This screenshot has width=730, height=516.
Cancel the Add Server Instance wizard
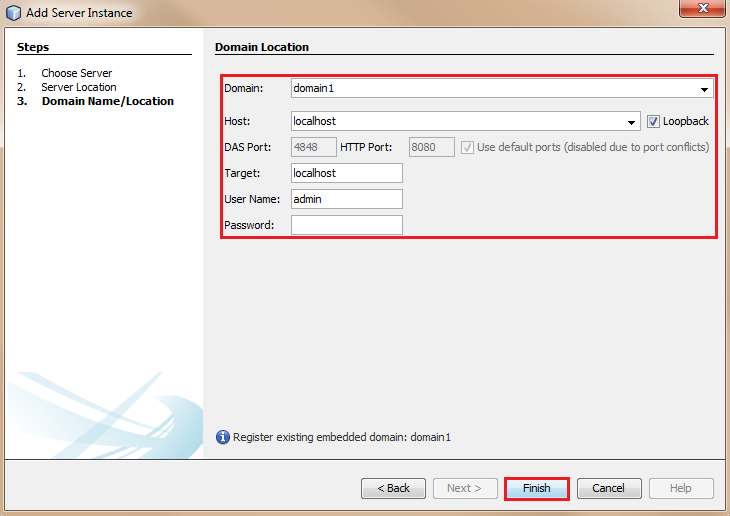click(609, 488)
